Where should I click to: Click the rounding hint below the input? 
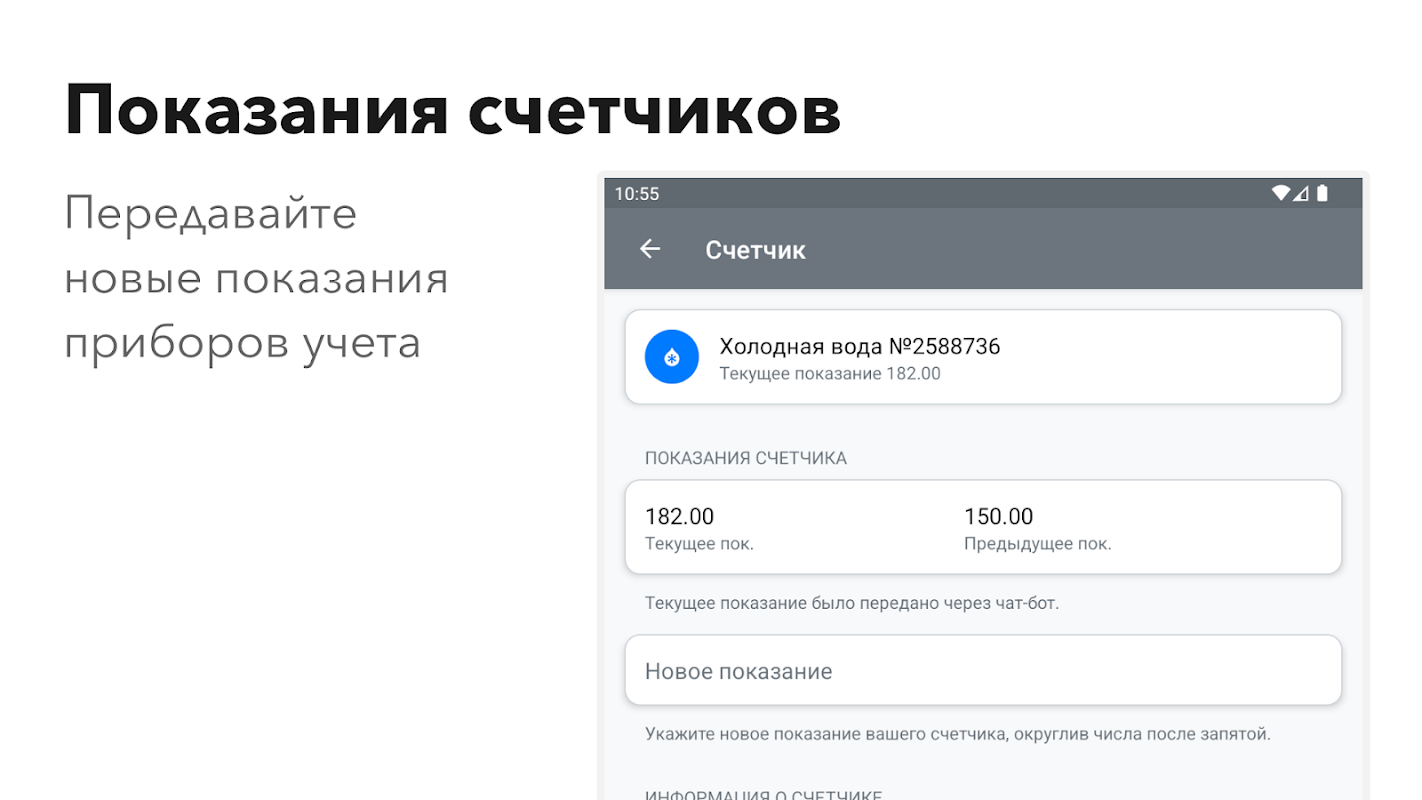[957, 734]
